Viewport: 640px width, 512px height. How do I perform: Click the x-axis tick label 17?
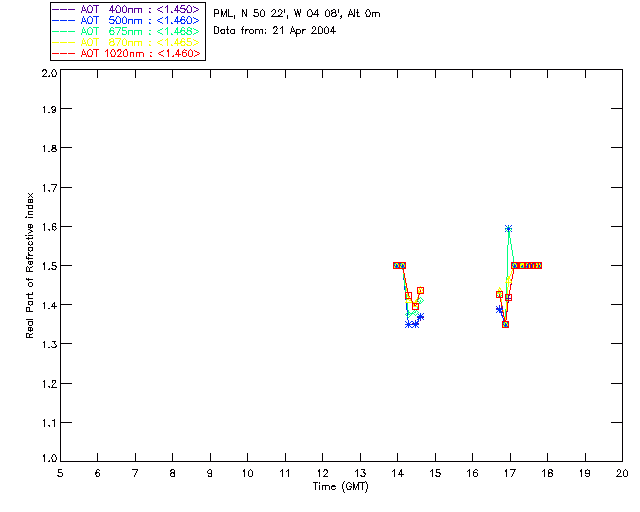[510, 474]
